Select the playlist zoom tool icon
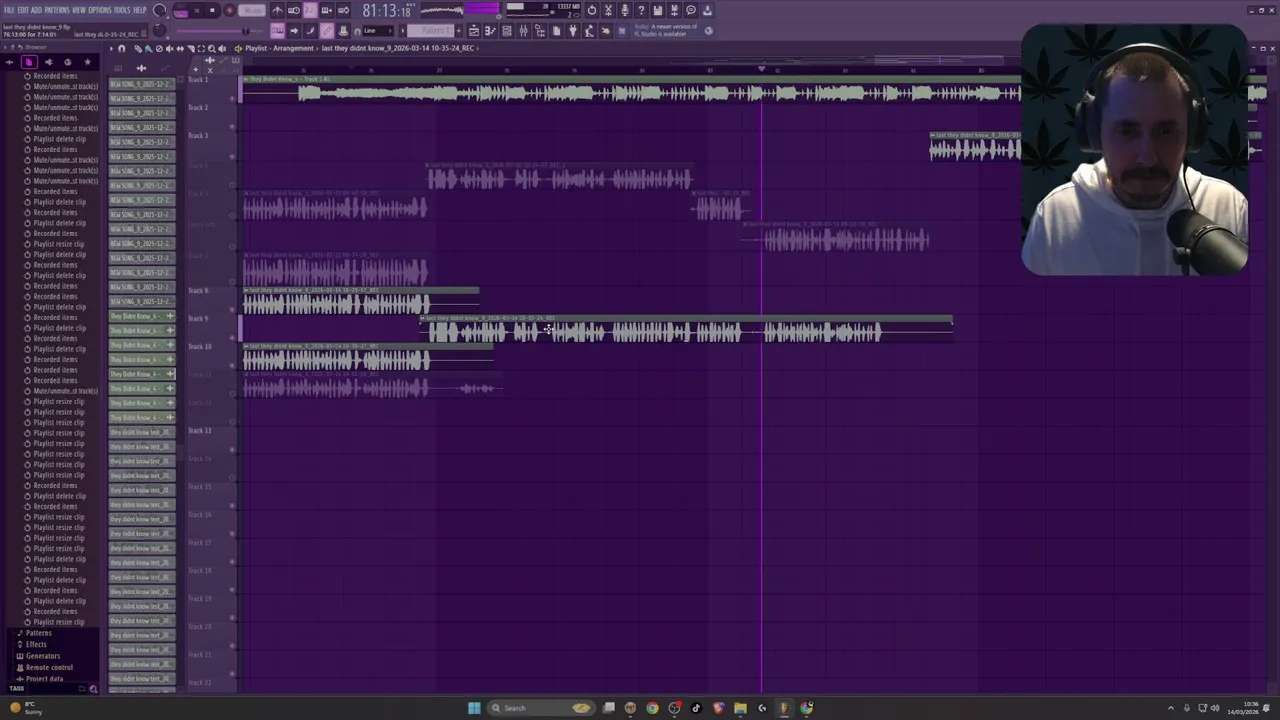Viewport: 1280px width, 720px height. point(211,48)
